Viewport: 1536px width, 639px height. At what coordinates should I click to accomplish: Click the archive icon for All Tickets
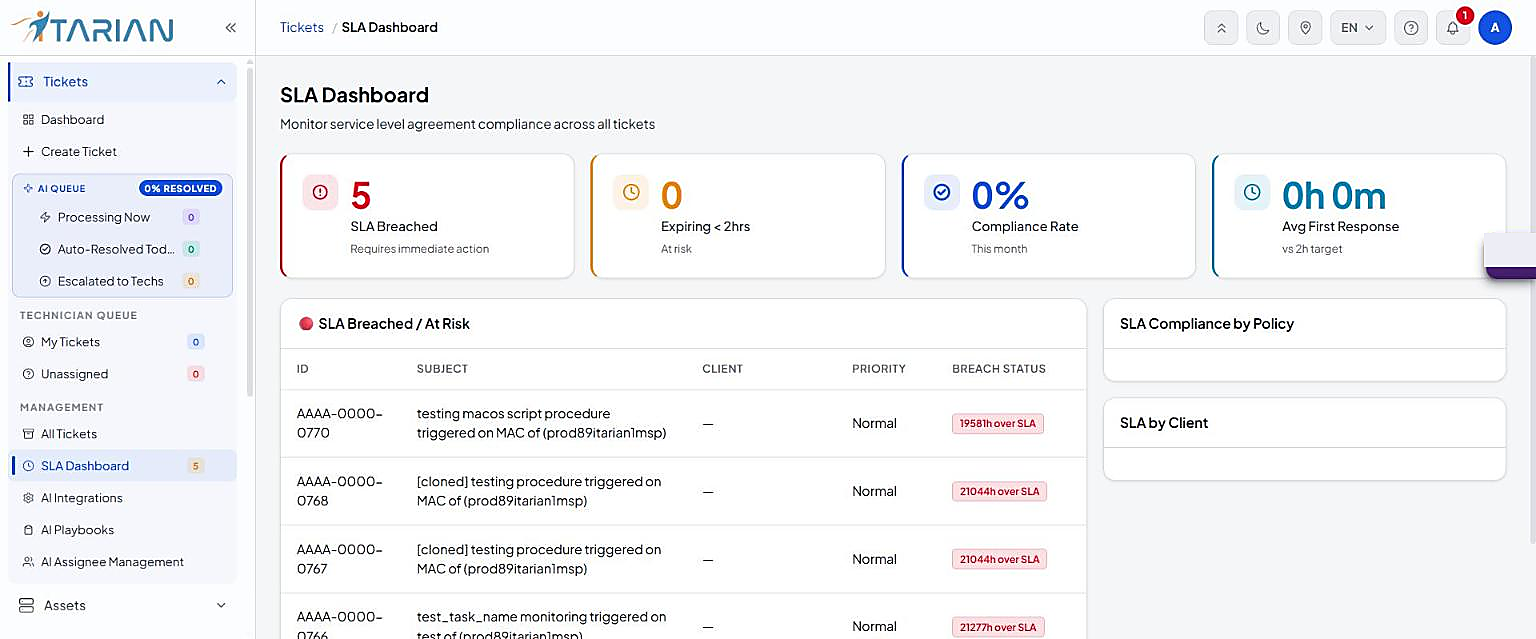[x=28, y=434]
